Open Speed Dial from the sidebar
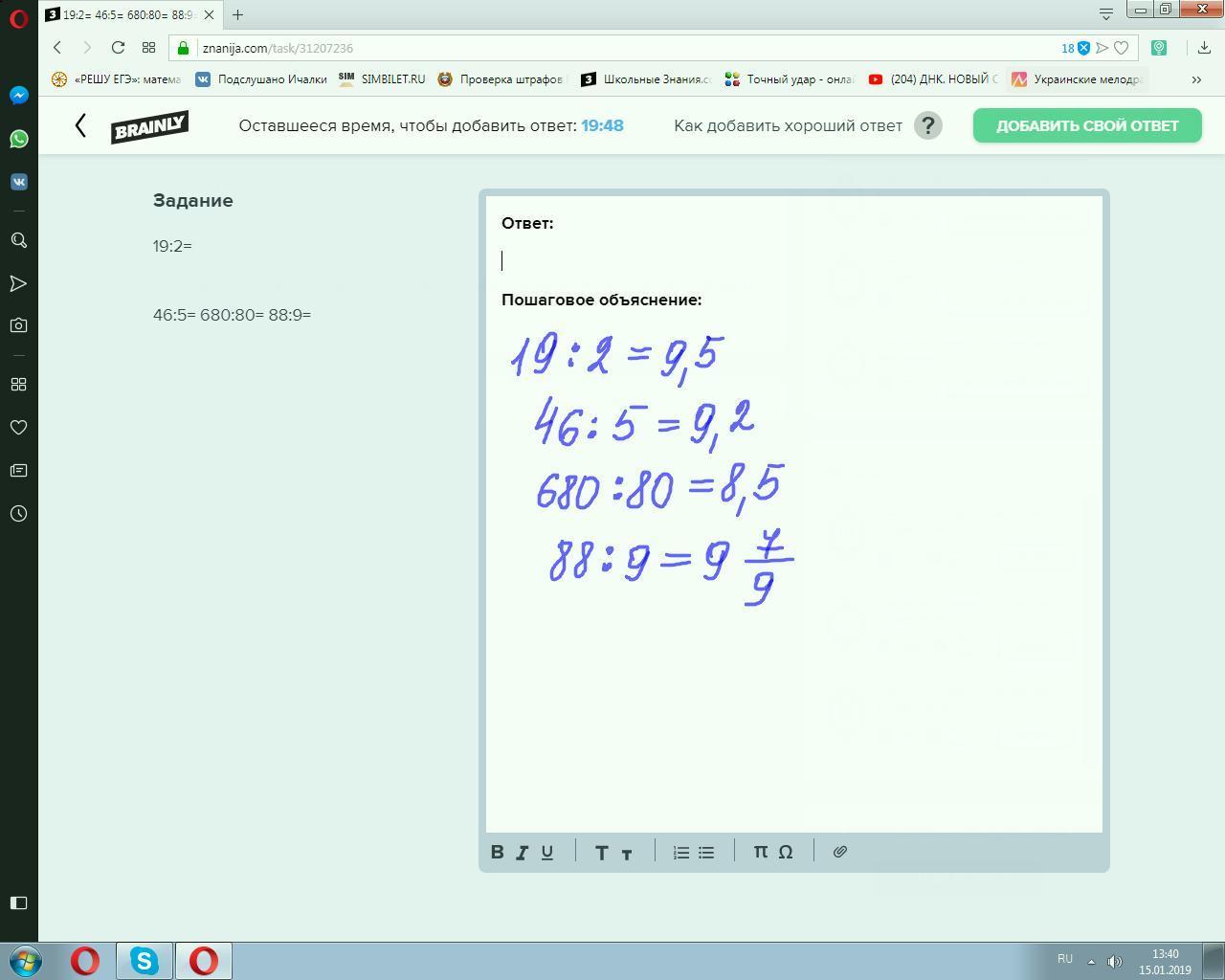This screenshot has width=1225, height=980. (x=18, y=384)
